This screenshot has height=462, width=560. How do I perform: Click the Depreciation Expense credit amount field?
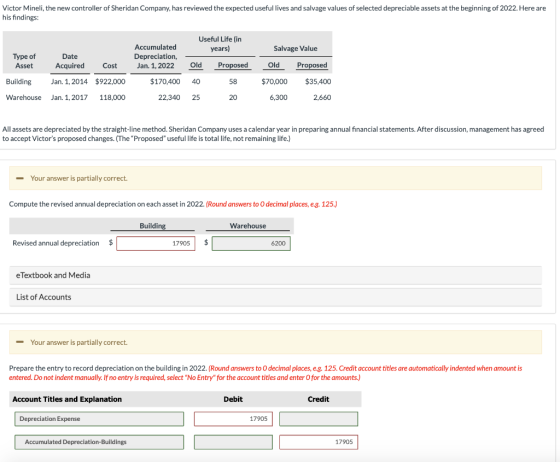pyautogui.click(x=319, y=419)
